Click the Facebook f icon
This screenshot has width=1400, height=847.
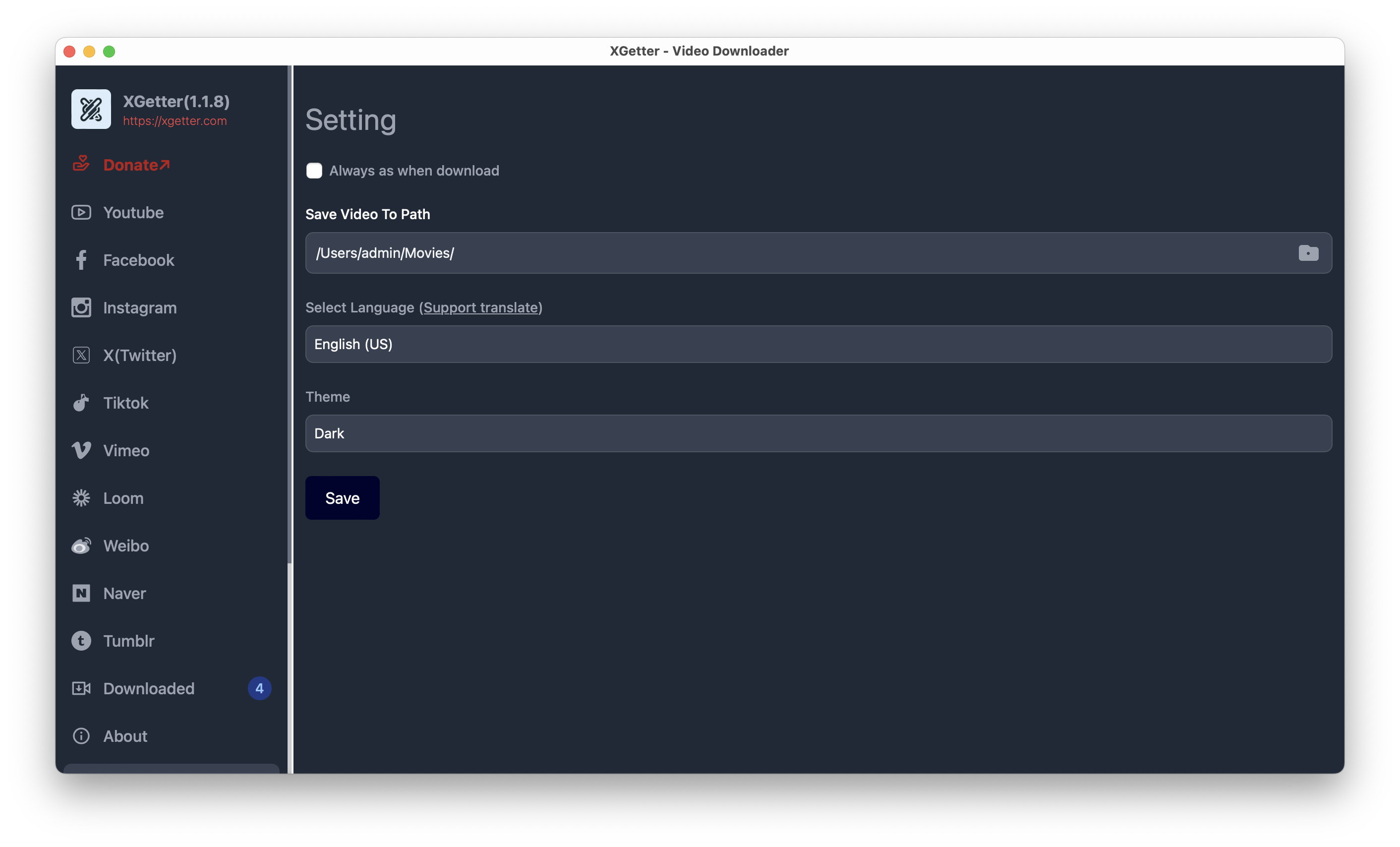81,260
